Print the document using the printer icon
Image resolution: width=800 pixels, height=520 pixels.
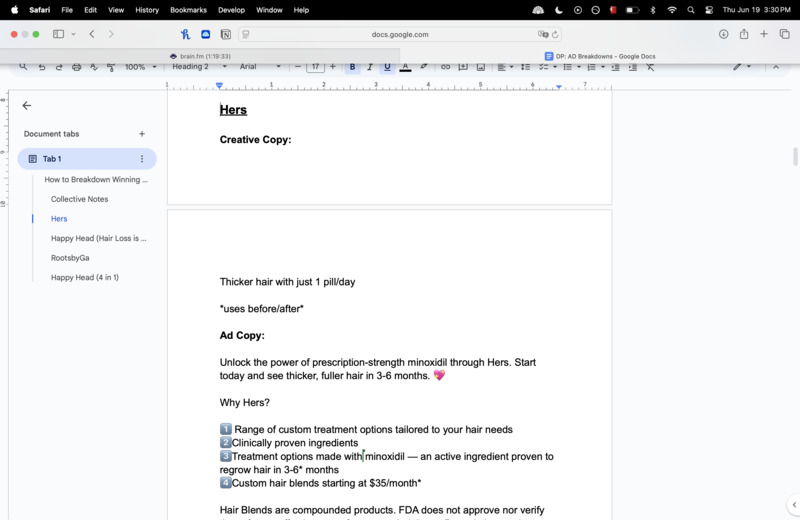[77, 67]
